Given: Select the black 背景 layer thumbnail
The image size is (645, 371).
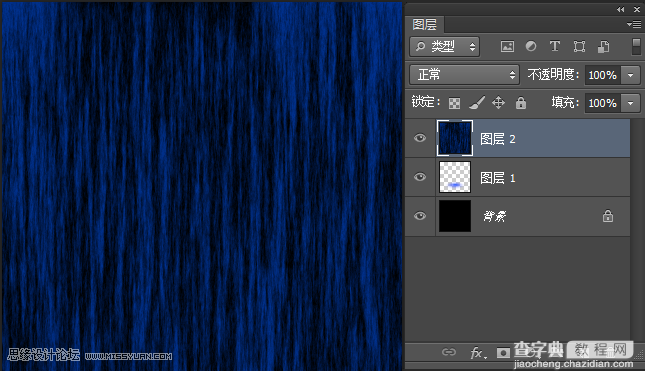Looking at the screenshot, I should click(455, 216).
